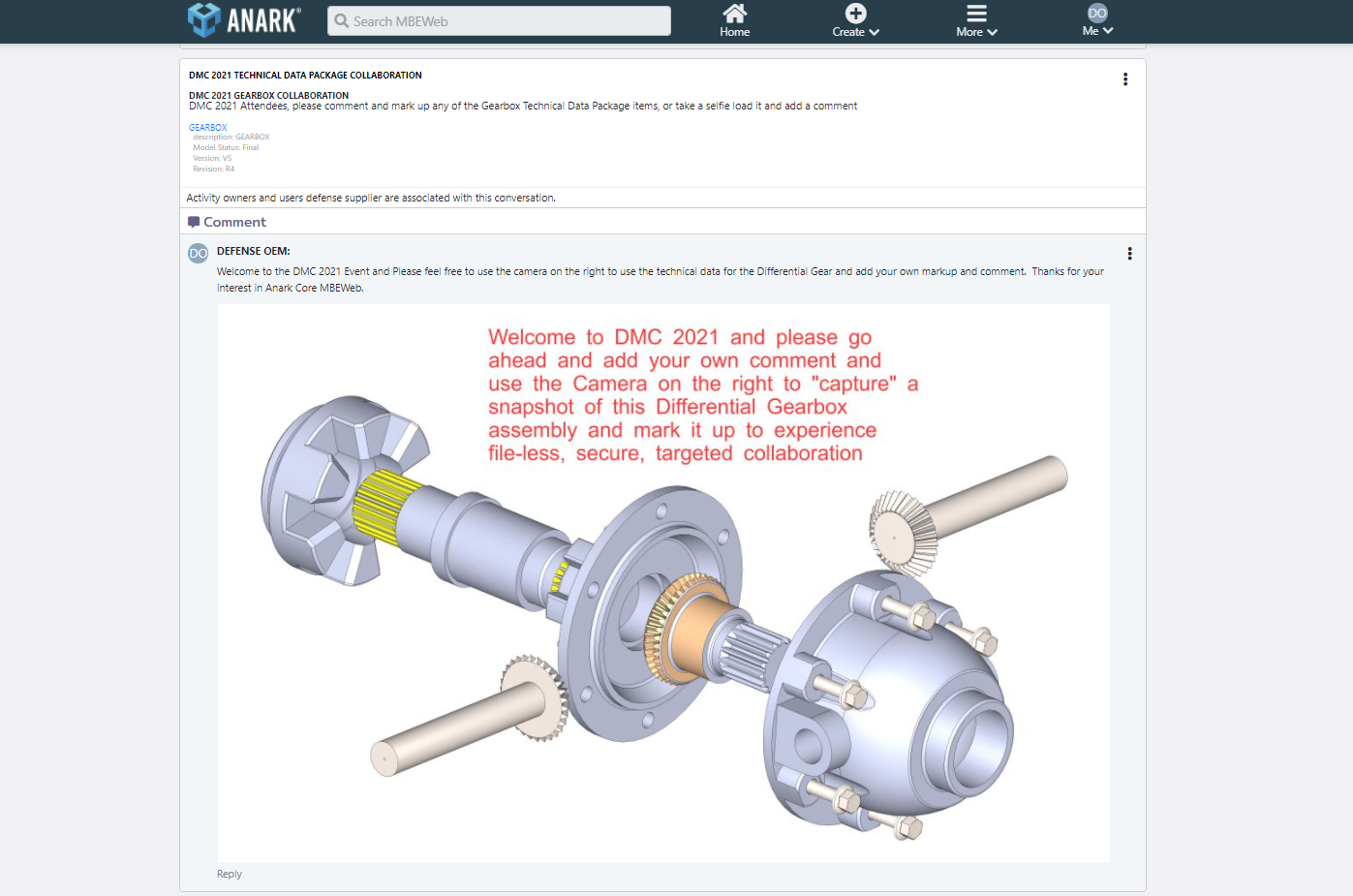1353x896 pixels.
Task: Go to Home via house icon
Action: pos(735,13)
